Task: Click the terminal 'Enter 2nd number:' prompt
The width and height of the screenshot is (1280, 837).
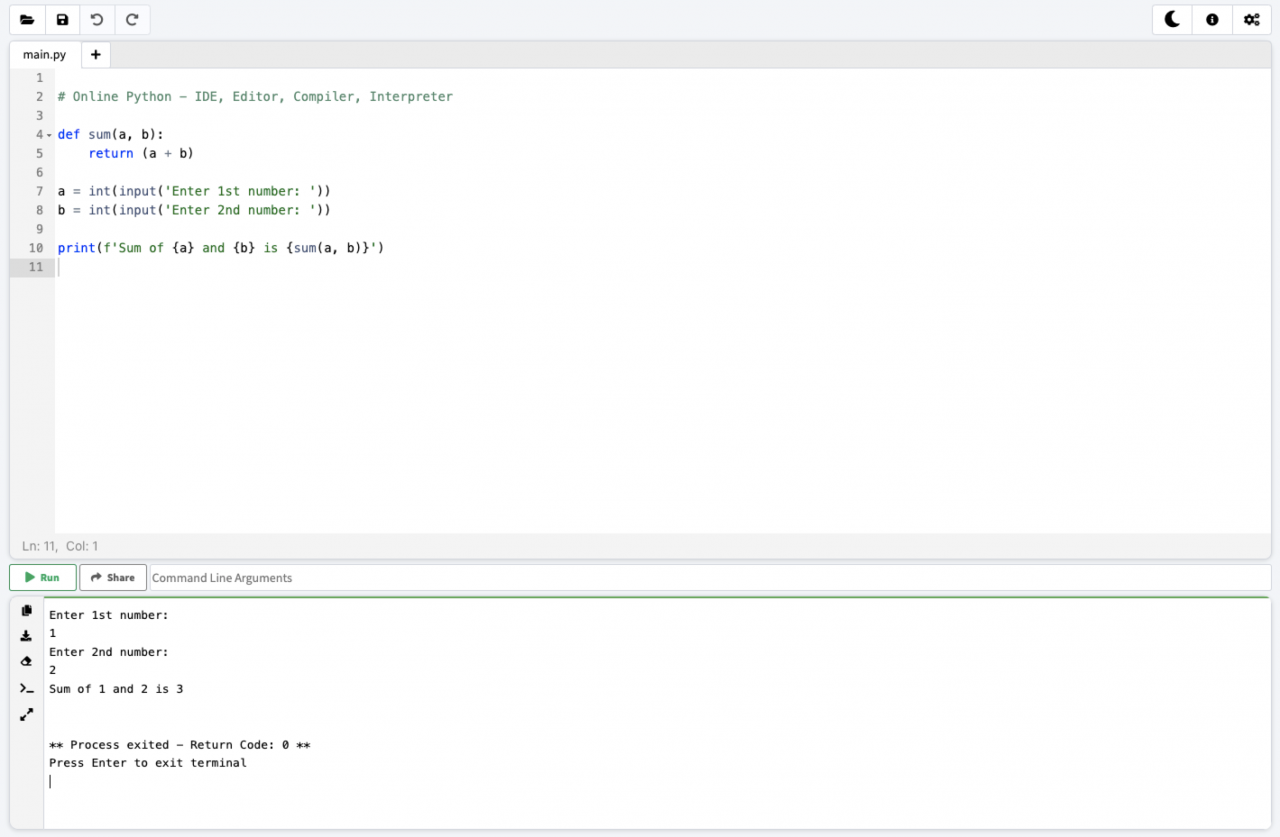Action: pos(109,652)
